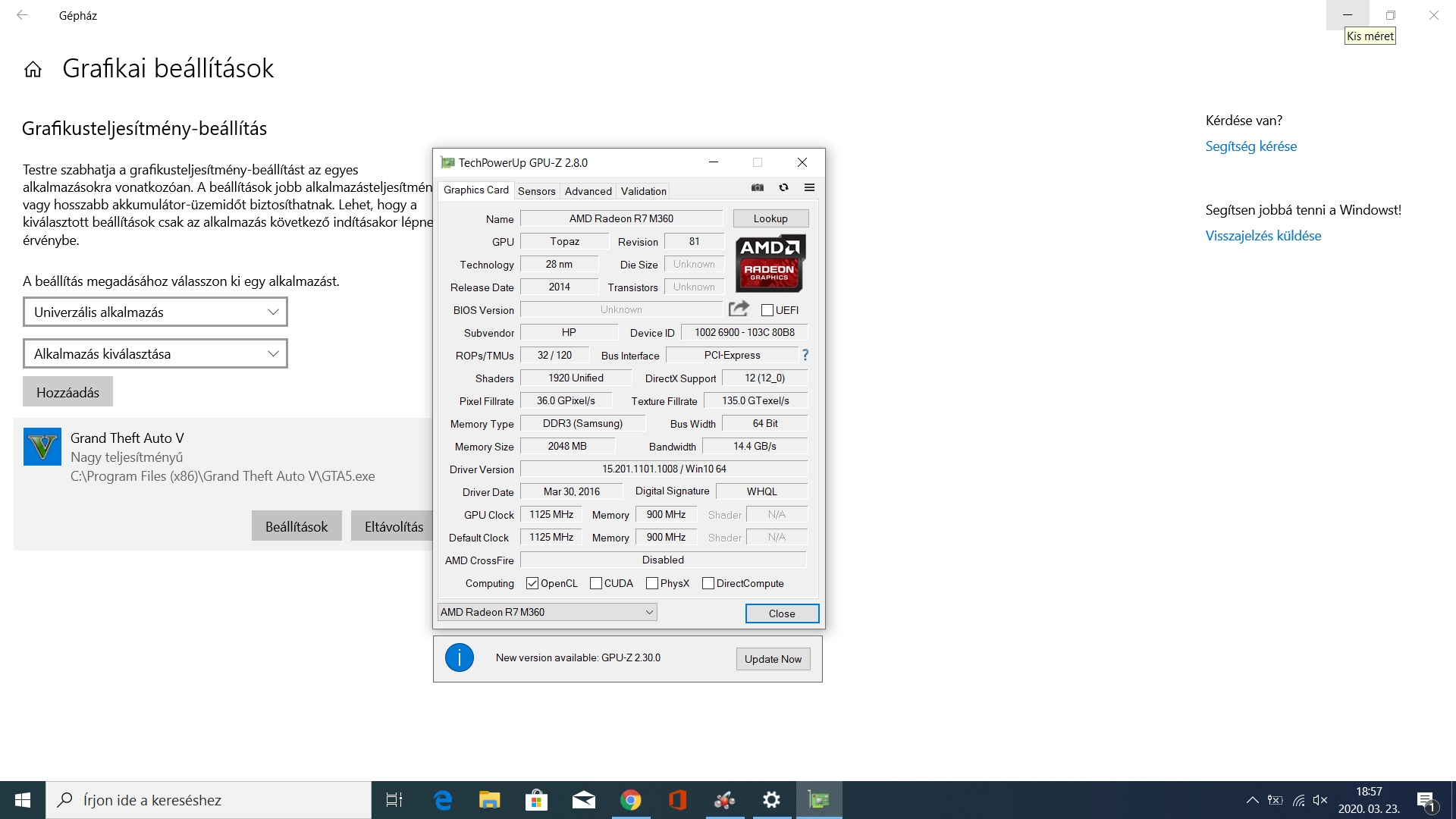1456x819 pixels.
Task: Click the BIOS export share icon
Action: point(739,309)
